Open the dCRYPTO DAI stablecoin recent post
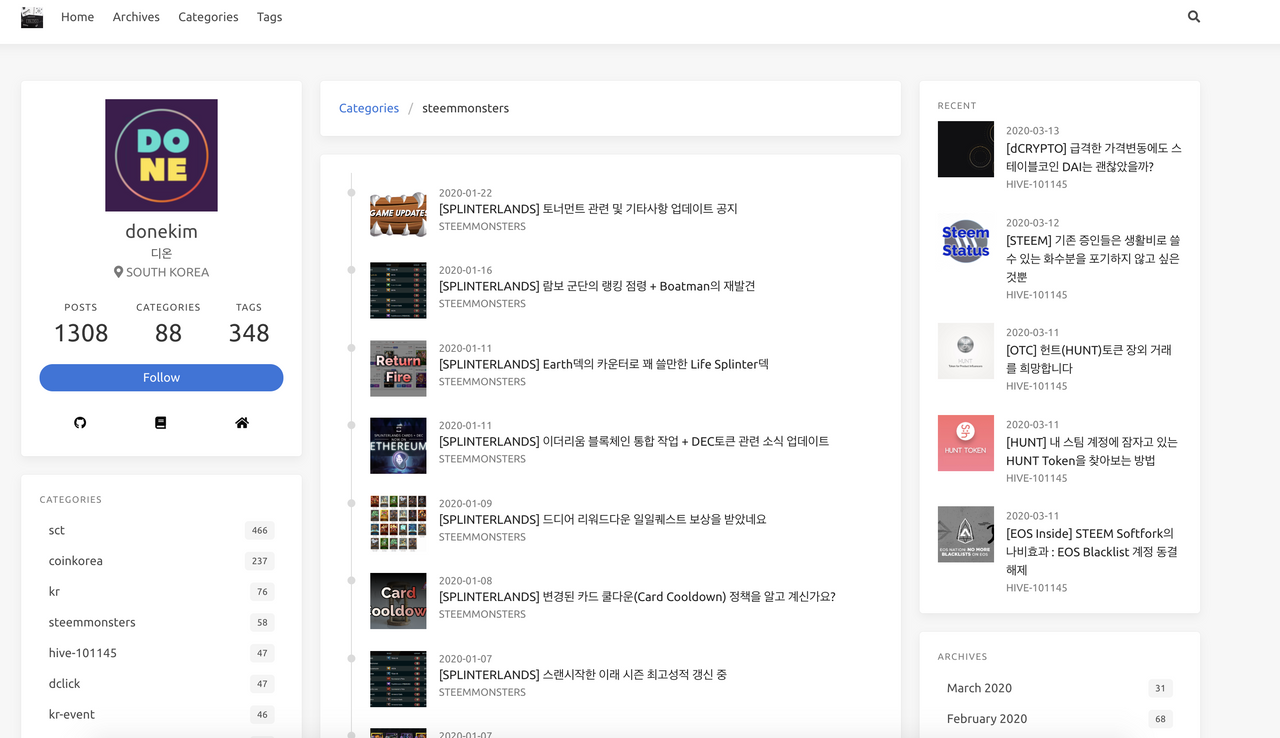Image resolution: width=1280 pixels, height=738 pixels. [1094, 157]
